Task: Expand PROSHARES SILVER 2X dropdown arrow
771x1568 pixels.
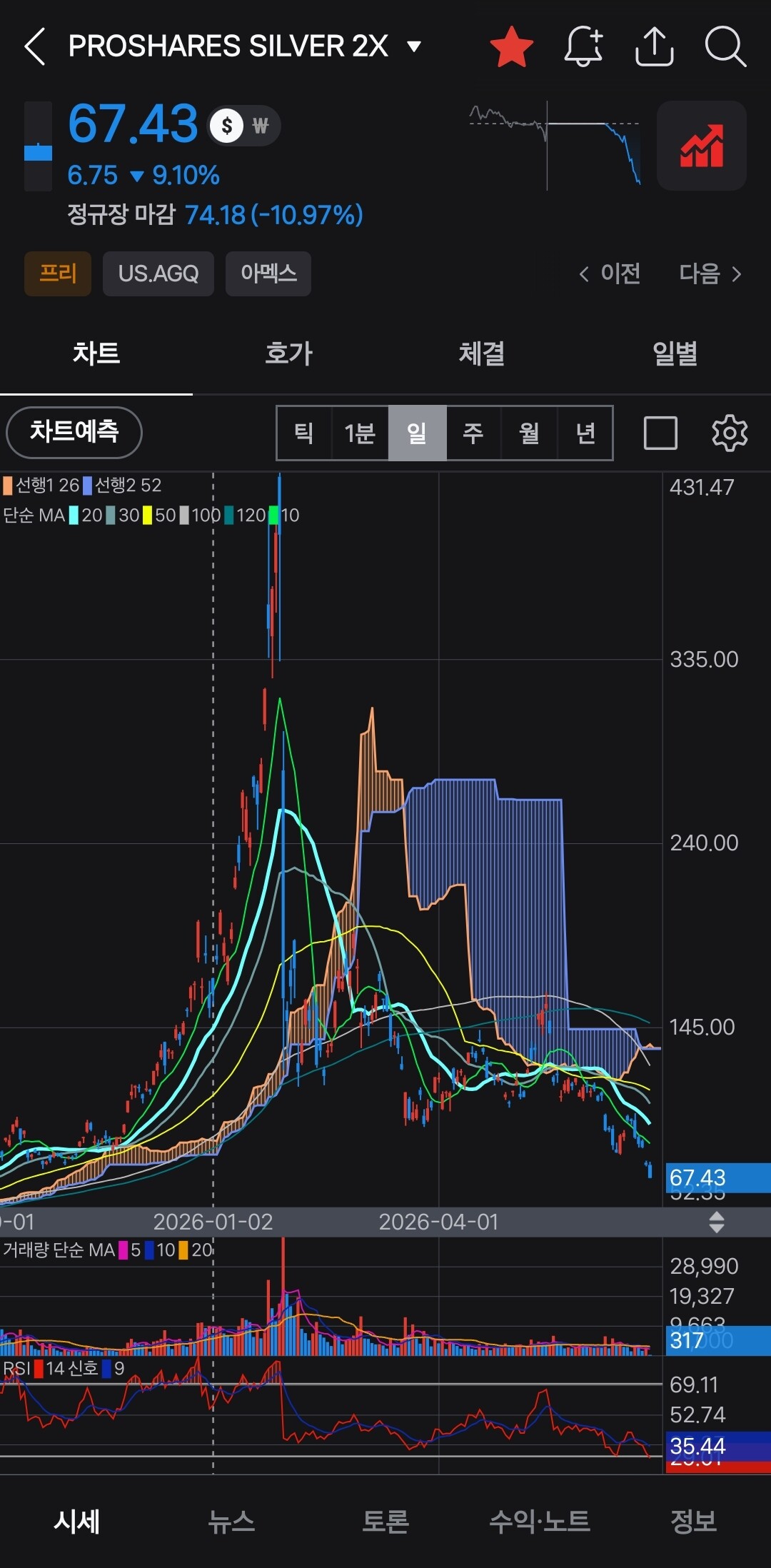Action: point(414,47)
